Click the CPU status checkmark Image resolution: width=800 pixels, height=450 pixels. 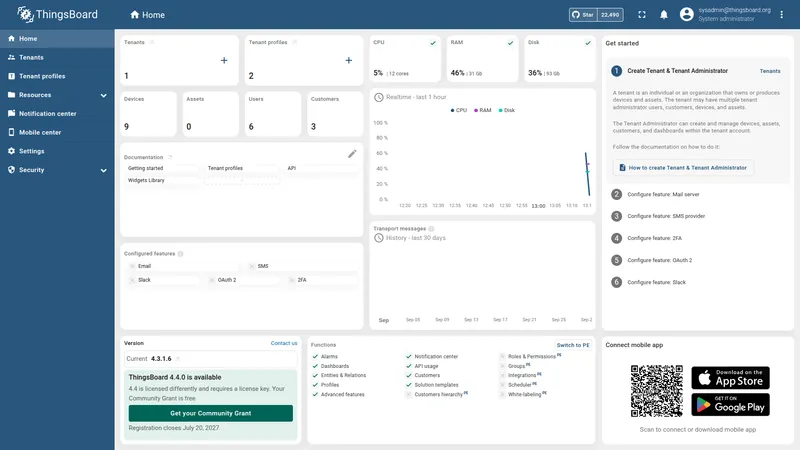433,43
